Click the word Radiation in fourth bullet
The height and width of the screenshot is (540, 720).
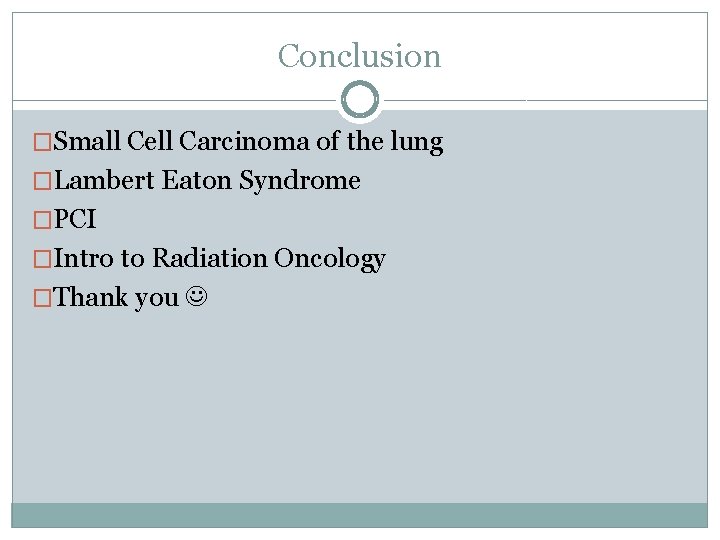click(x=209, y=259)
